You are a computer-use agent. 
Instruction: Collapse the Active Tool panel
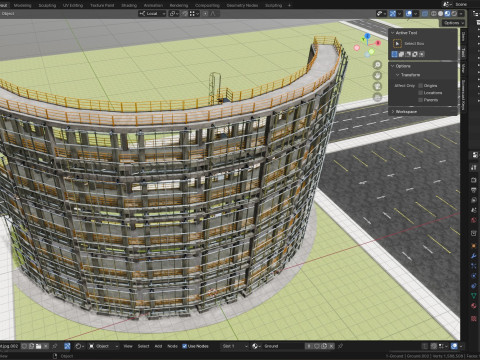(393, 33)
